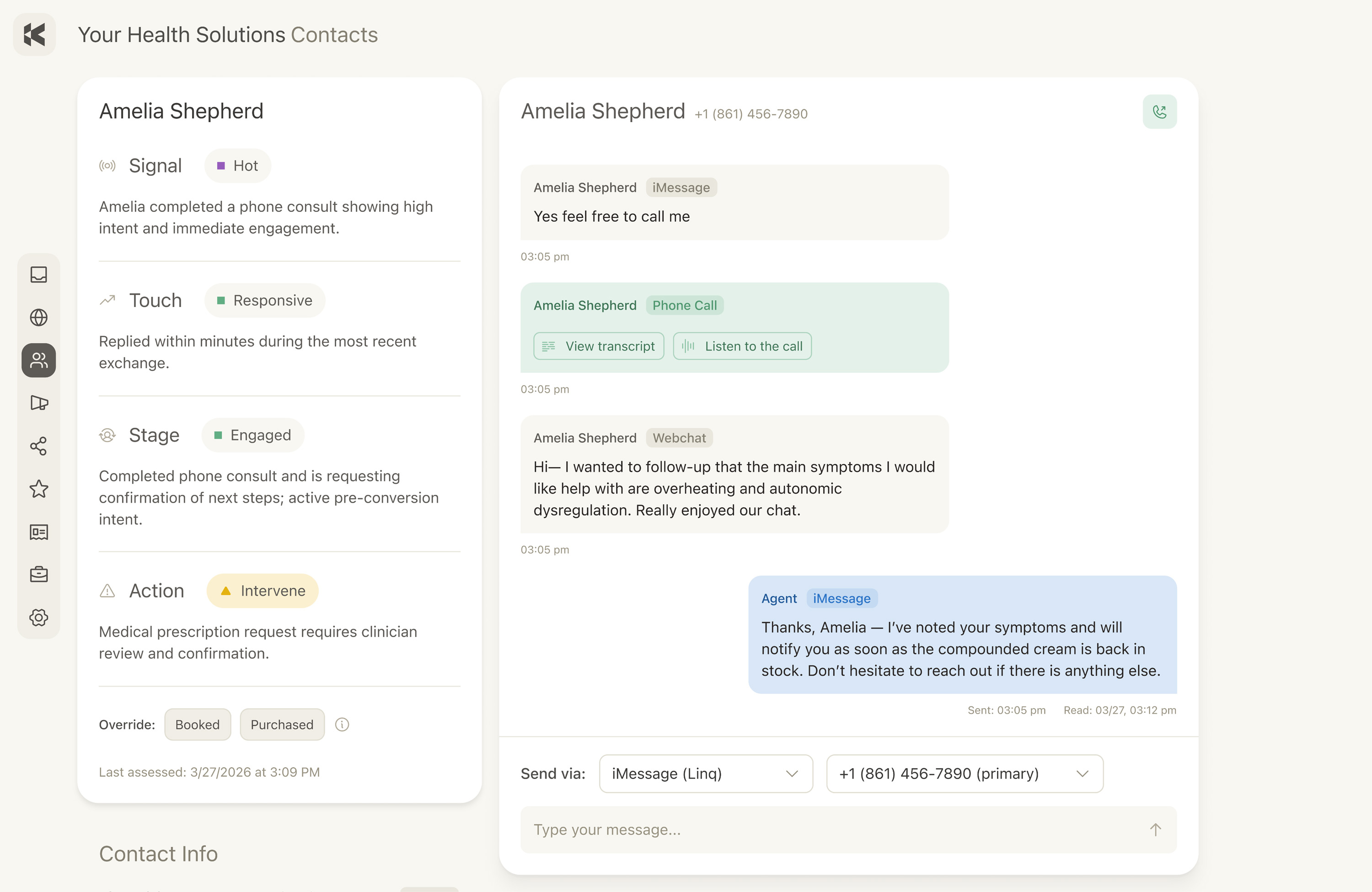
Task: Open the megaphone campaigns sidebar icon
Action: click(x=38, y=403)
